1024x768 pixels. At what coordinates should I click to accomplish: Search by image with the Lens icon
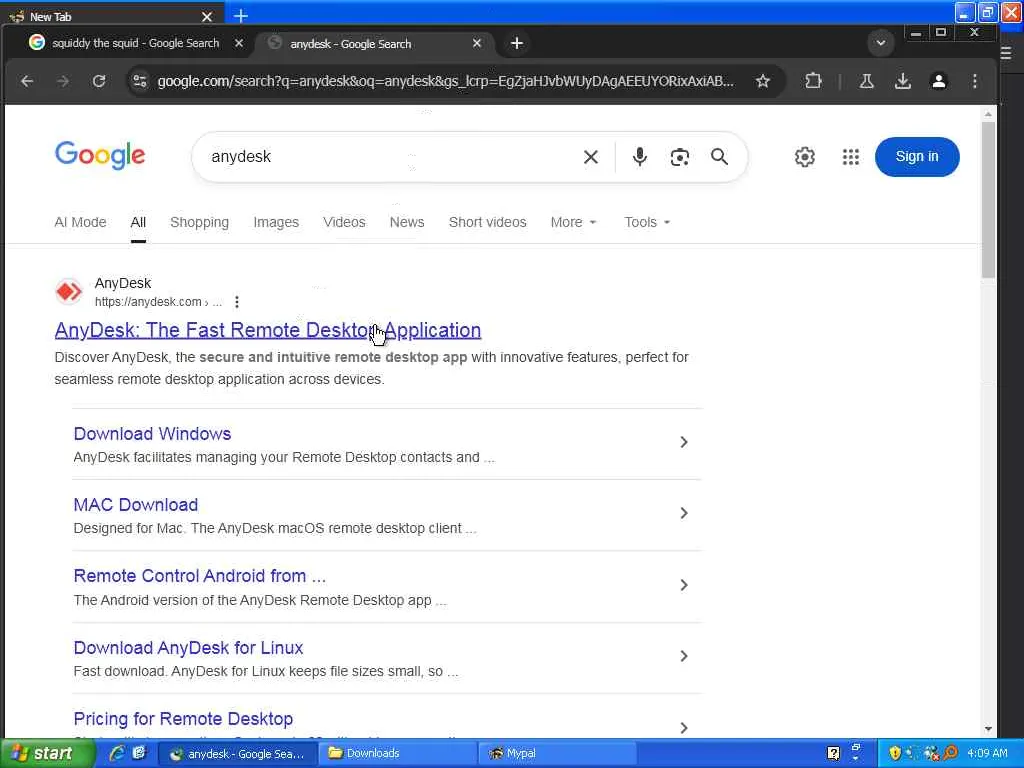coord(679,157)
